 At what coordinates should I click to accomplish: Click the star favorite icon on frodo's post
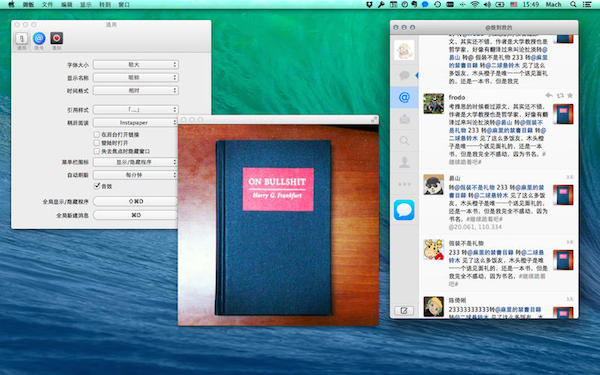570,95
